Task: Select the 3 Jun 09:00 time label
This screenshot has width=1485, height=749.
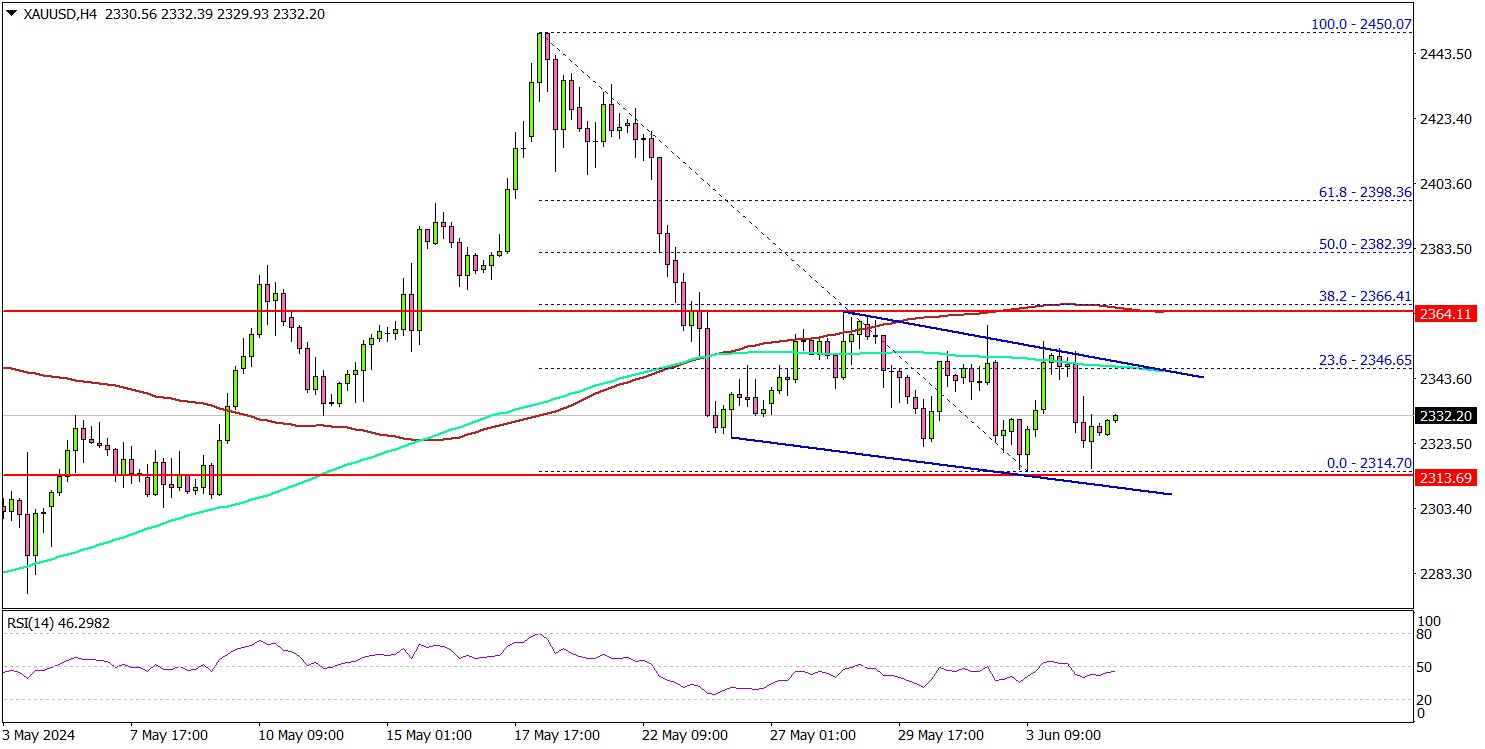Action: 1064,735
